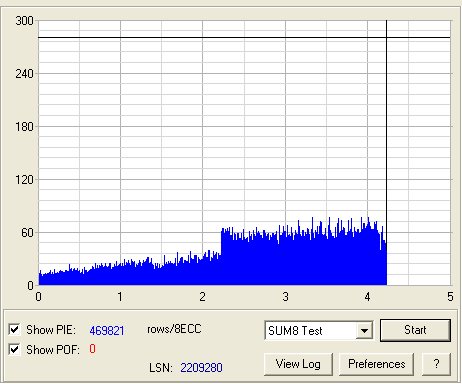Click the question mark help button
This screenshot has width=462, height=384.
tap(436, 364)
